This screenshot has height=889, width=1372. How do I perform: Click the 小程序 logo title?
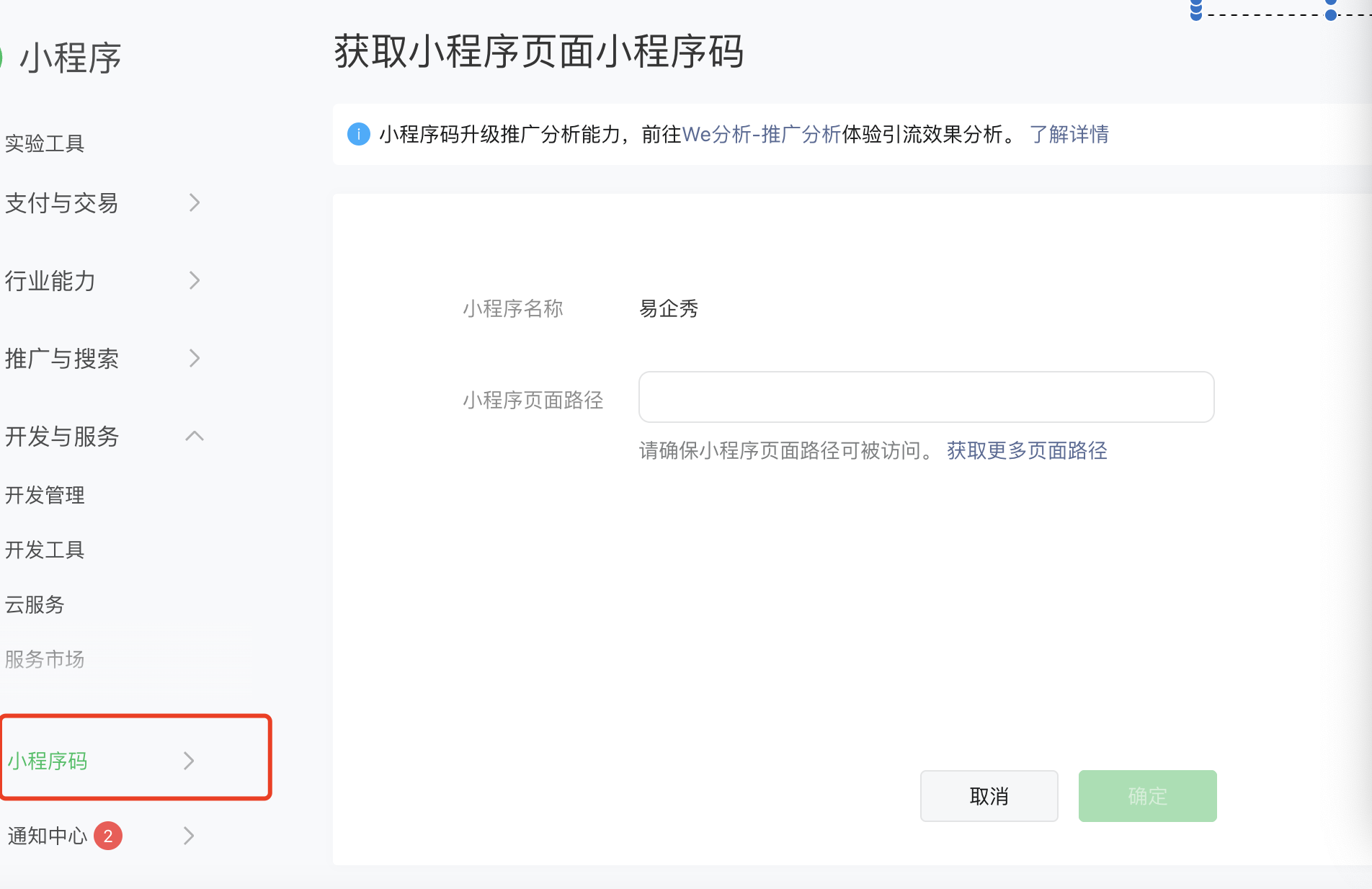click(70, 58)
